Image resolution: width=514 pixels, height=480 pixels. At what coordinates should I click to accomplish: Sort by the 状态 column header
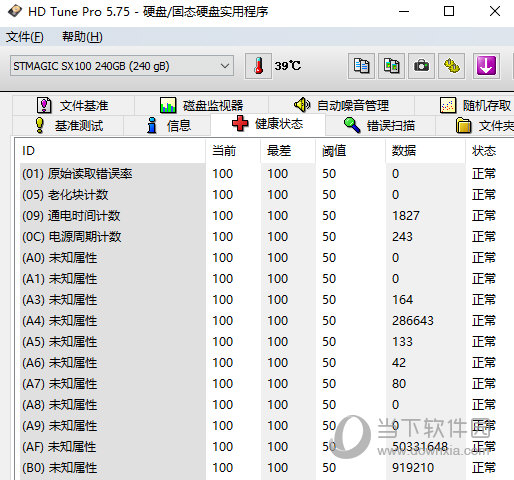(490, 151)
